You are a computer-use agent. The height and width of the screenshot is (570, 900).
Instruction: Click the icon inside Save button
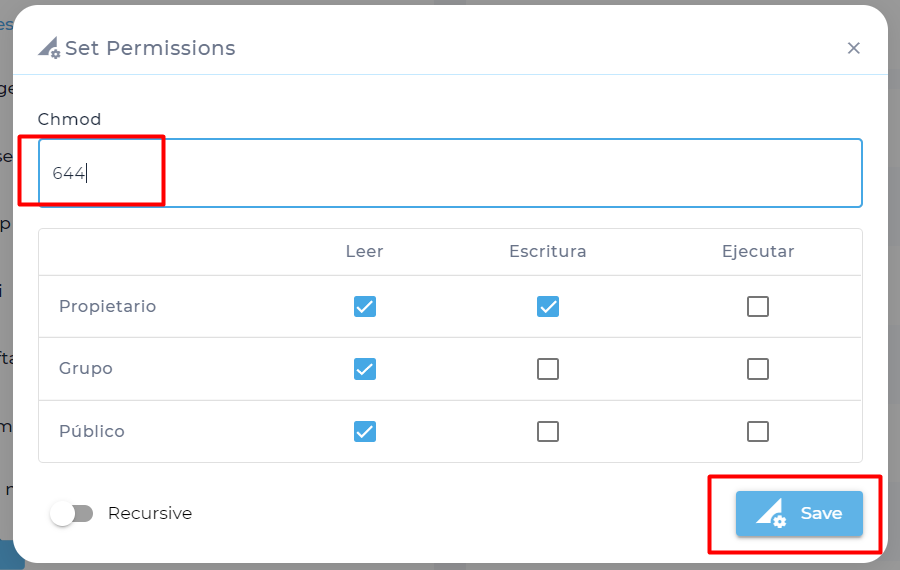click(771, 513)
